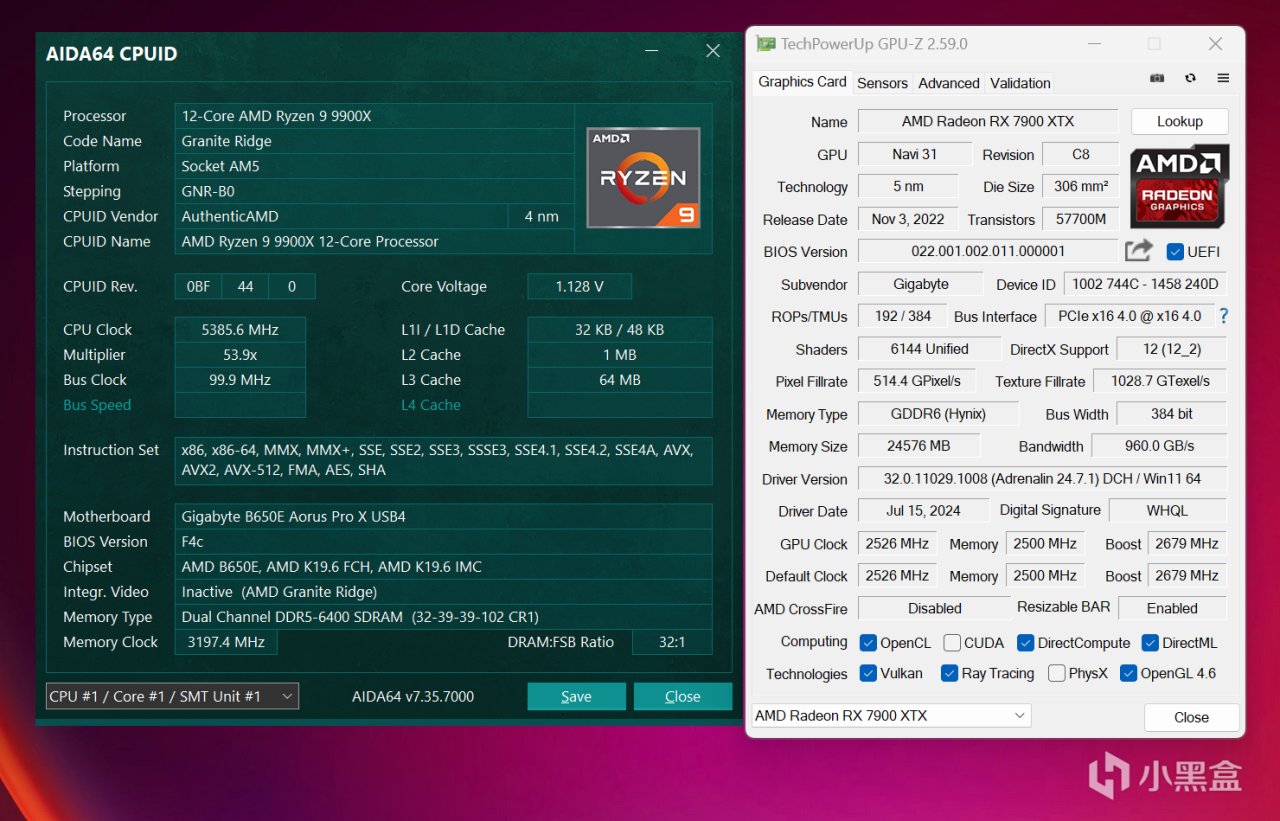Click the Ryzen 9 logo in AIDA64
The image size is (1280, 821).
pos(643,177)
